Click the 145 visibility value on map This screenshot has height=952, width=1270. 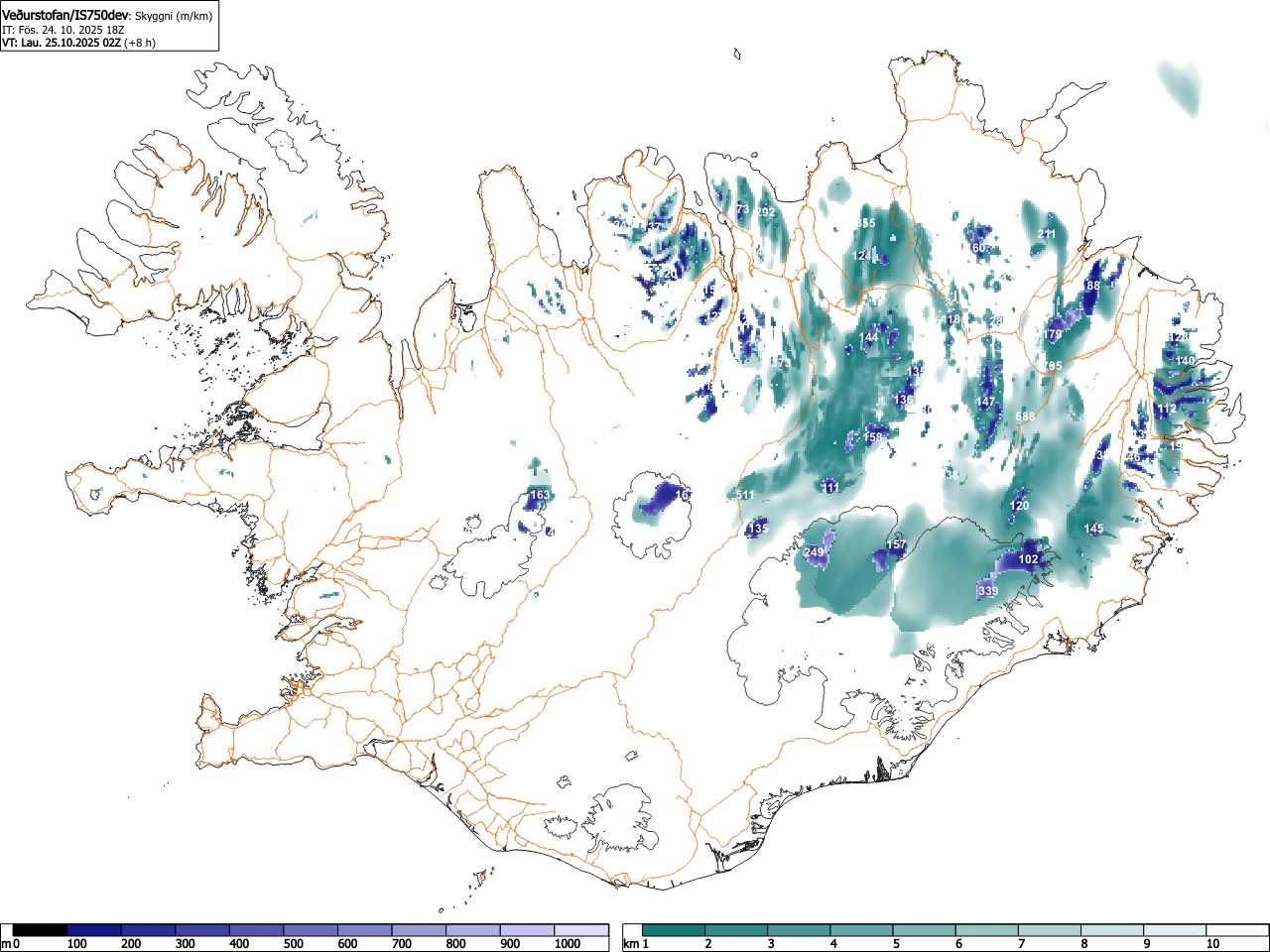[1094, 529]
